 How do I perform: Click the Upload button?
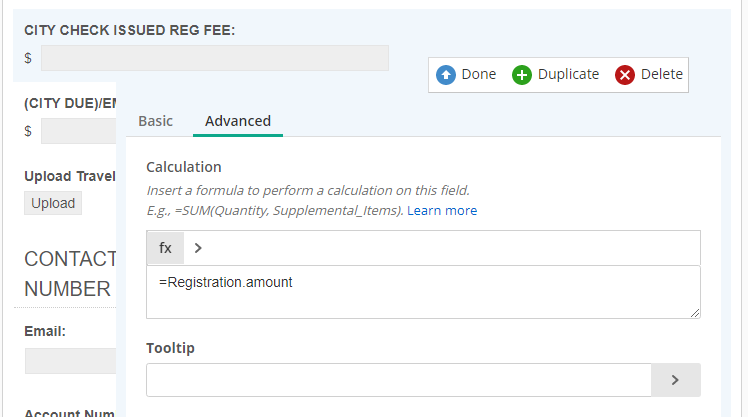[x=53, y=203]
